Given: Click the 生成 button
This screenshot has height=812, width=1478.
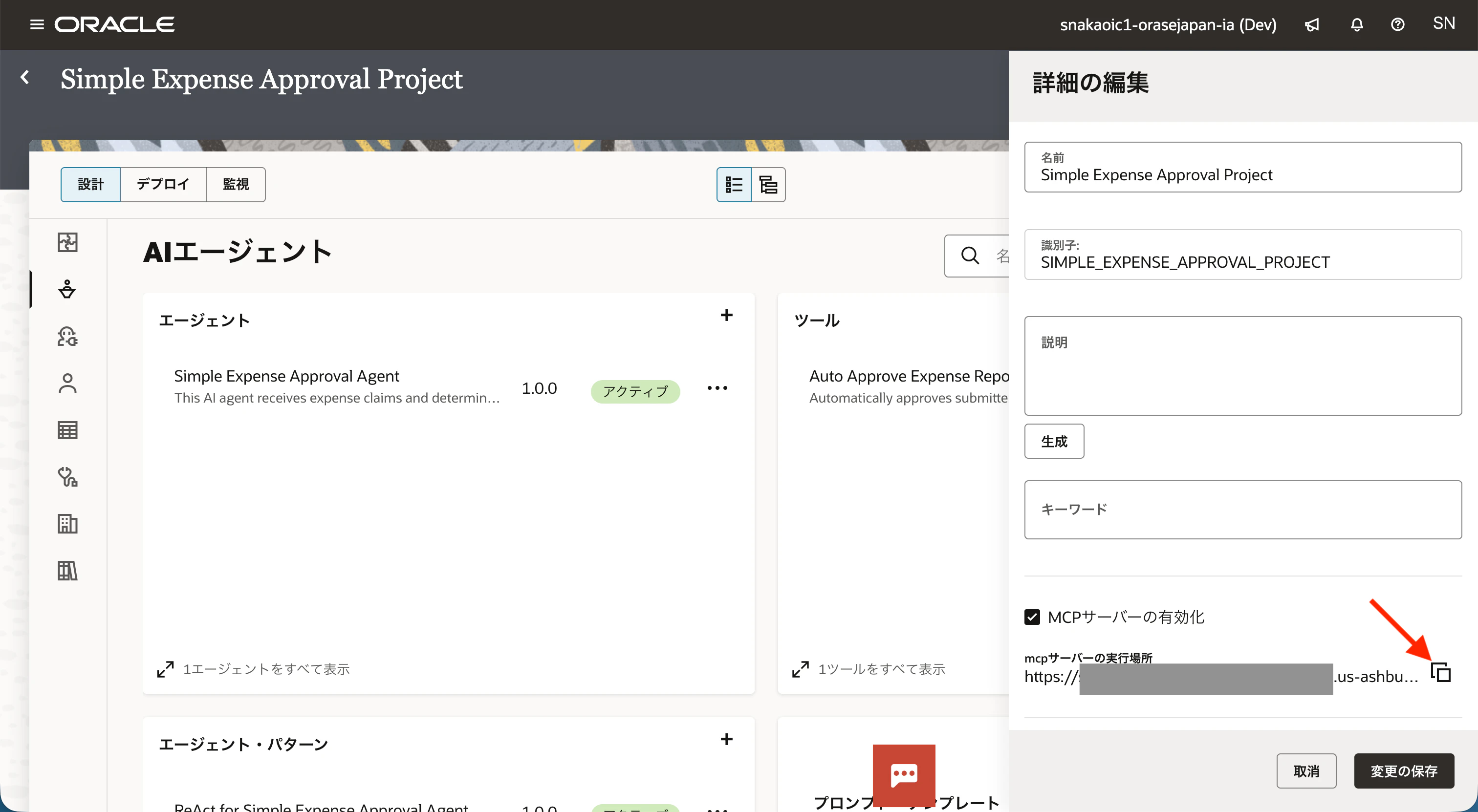Looking at the screenshot, I should click(x=1055, y=441).
